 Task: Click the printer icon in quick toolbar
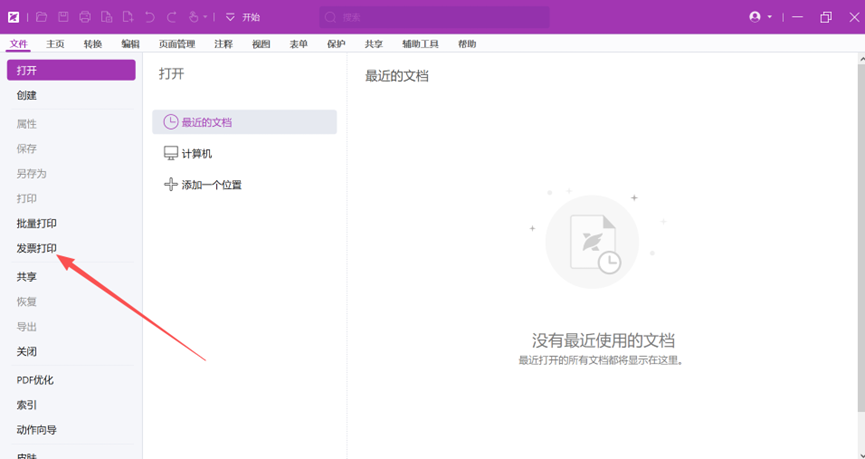tap(85, 17)
